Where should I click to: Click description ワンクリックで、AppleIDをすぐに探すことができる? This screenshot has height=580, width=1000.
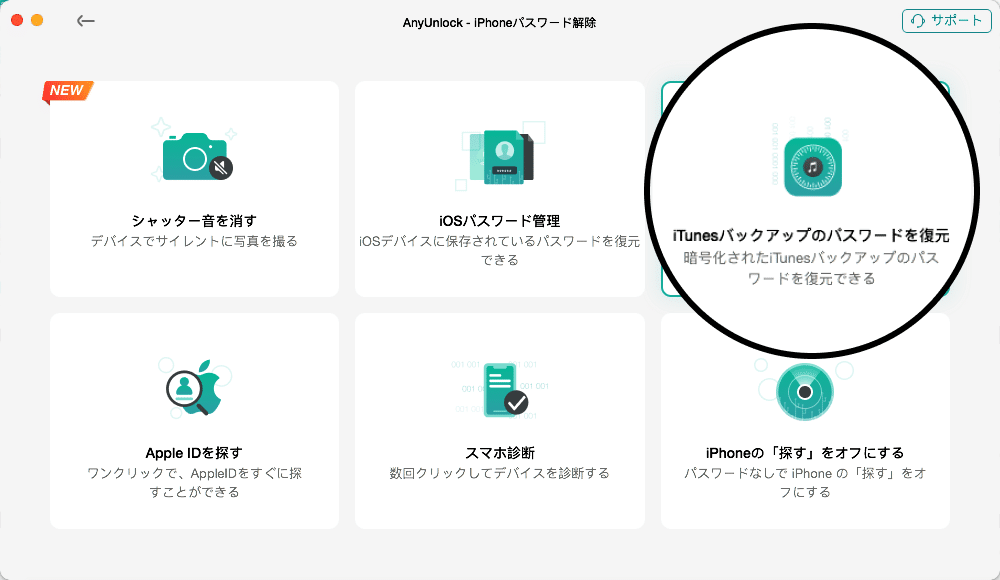[x=194, y=482]
